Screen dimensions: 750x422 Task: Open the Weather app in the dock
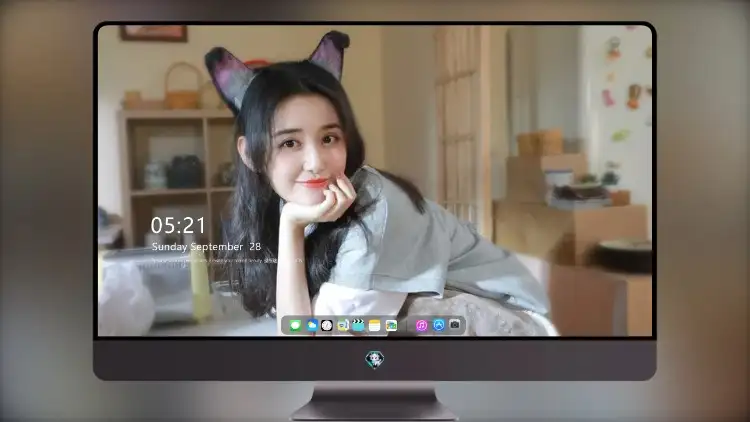(311, 325)
